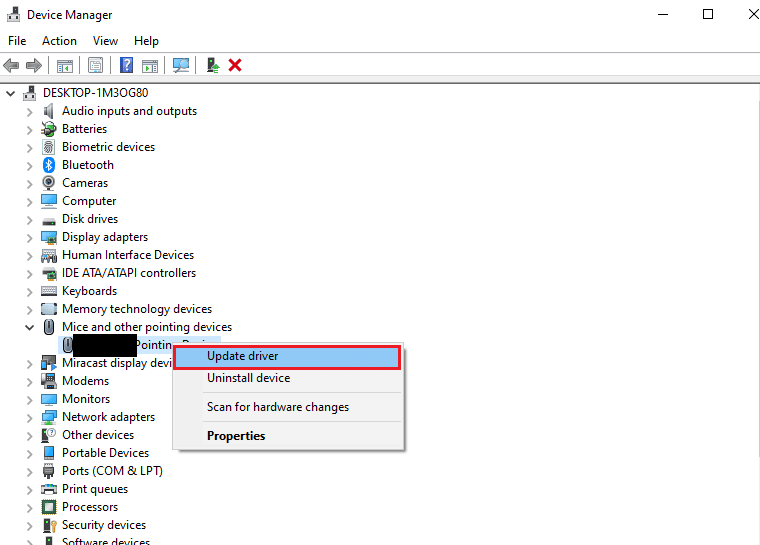760x545 pixels.
Task: Select the Batteries label
Action: (x=84, y=129)
